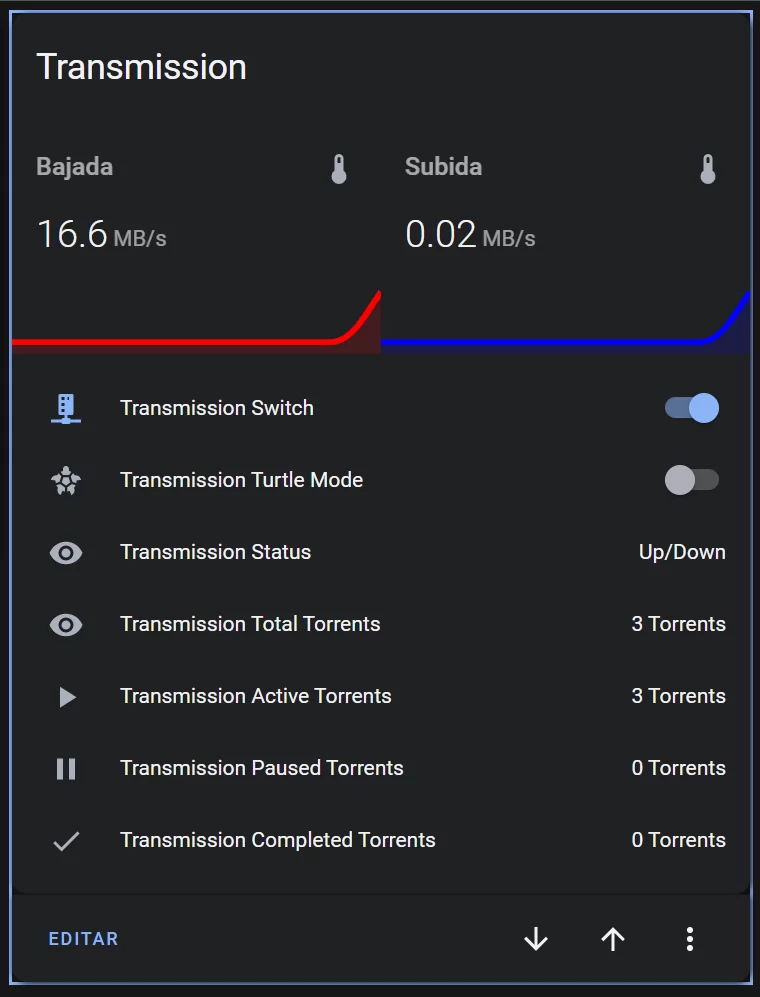
Task: Move the card down with arrow button
Action: click(536, 939)
